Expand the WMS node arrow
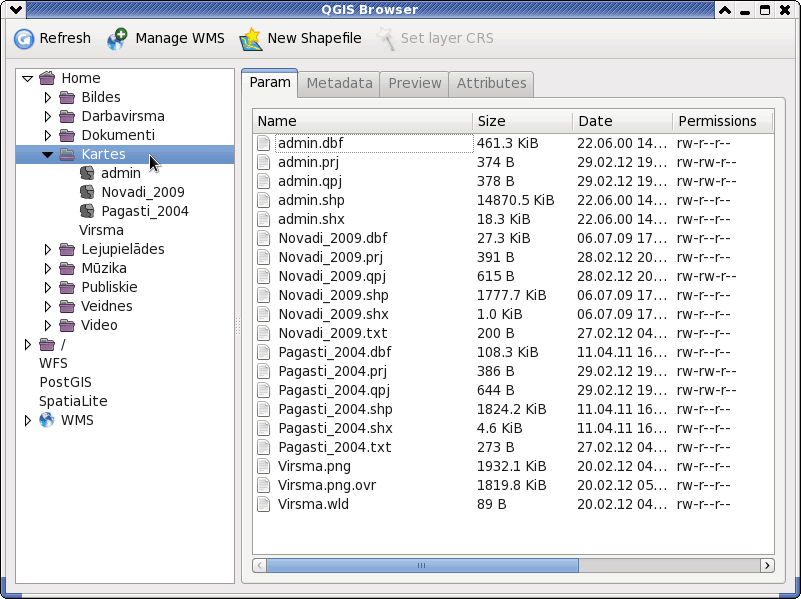This screenshot has height=599, width=801. [28, 420]
